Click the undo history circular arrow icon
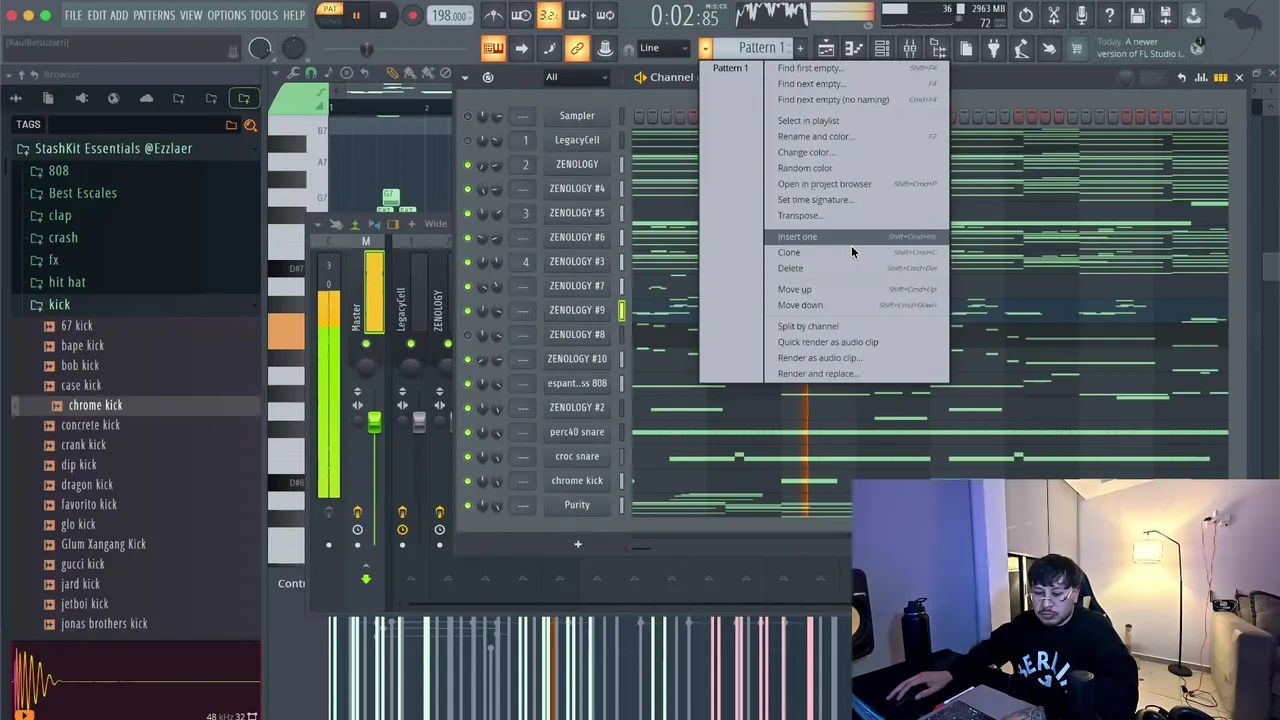The image size is (1280, 720). pyautogui.click(x=1026, y=16)
